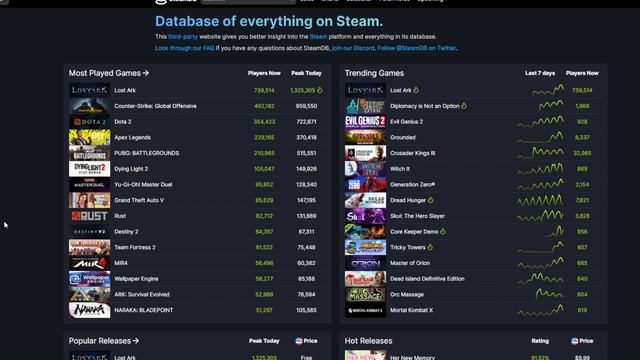Viewport: 640px width, 360px height.
Task: Select the Generation Zero thumbnail
Action: pyautogui.click(x=365, y=184)
